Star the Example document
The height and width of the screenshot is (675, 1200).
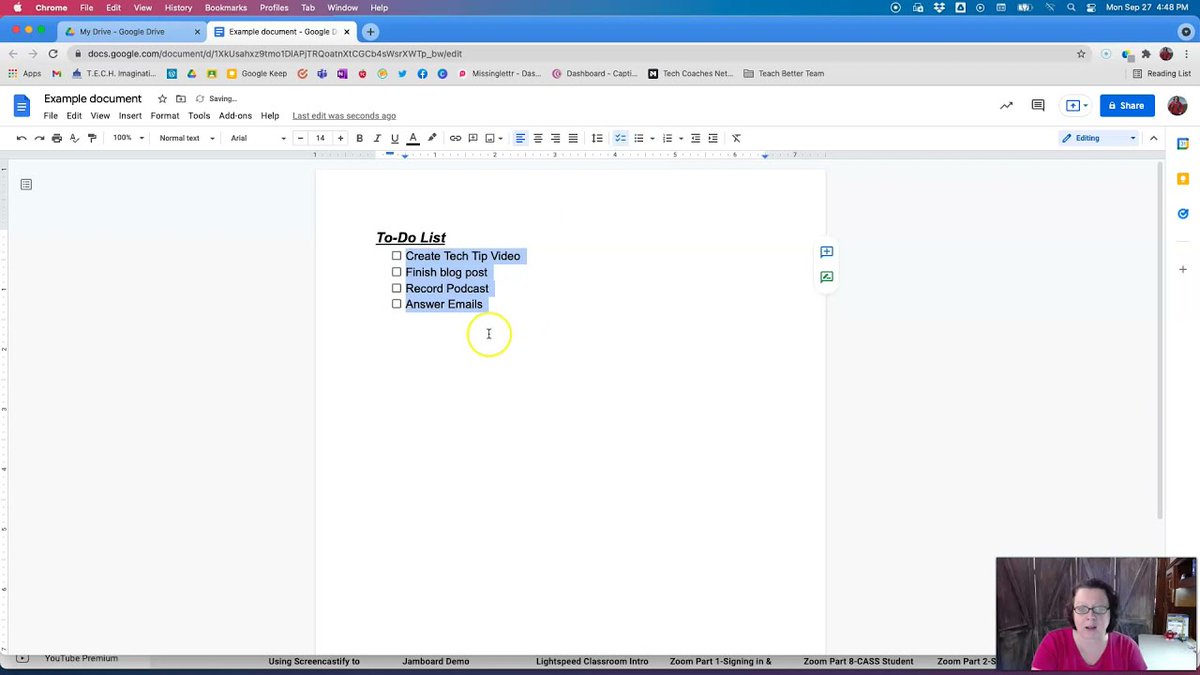point(162,99)
